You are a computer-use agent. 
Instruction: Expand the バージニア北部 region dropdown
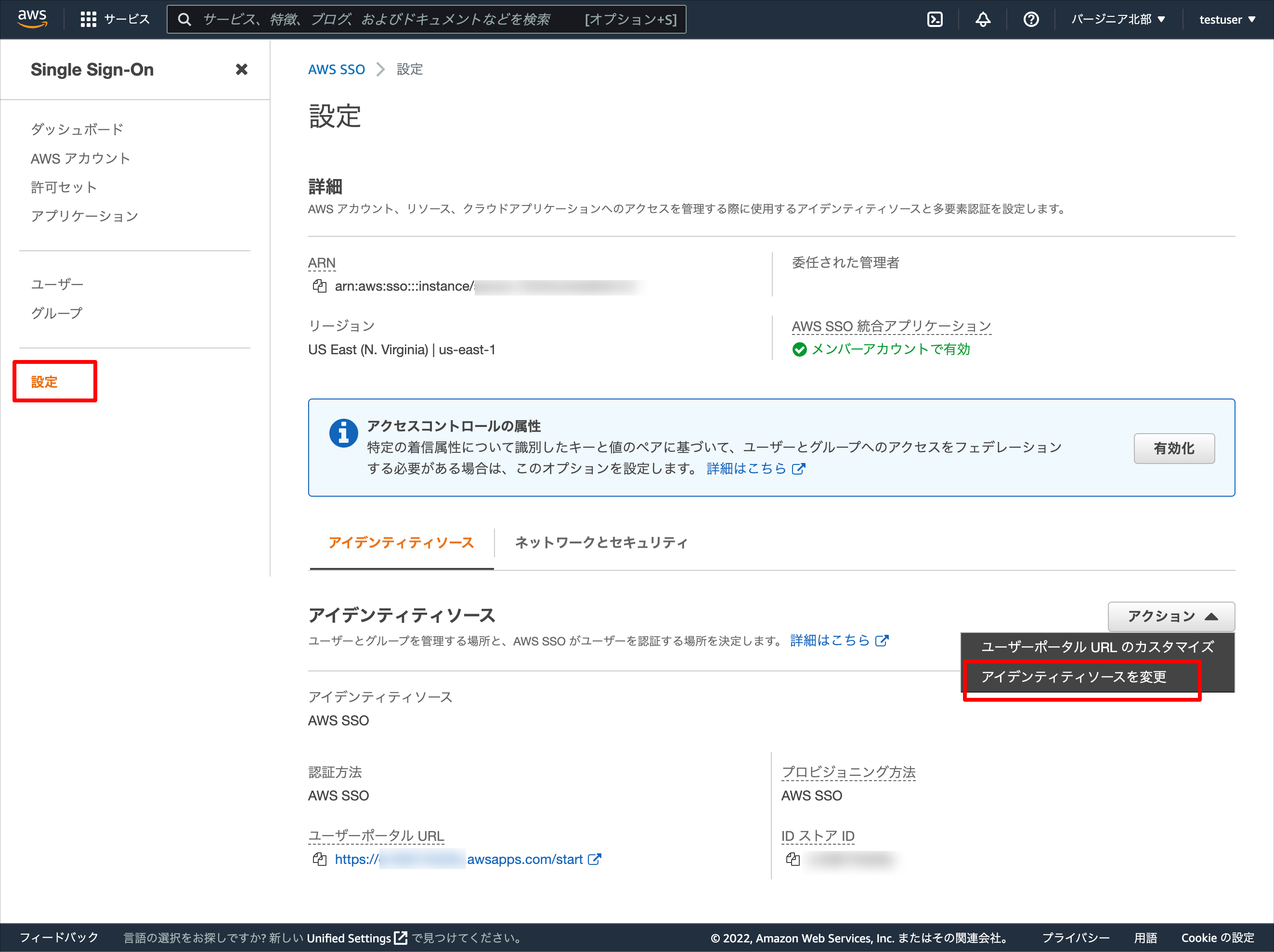tap(1118, 20)
